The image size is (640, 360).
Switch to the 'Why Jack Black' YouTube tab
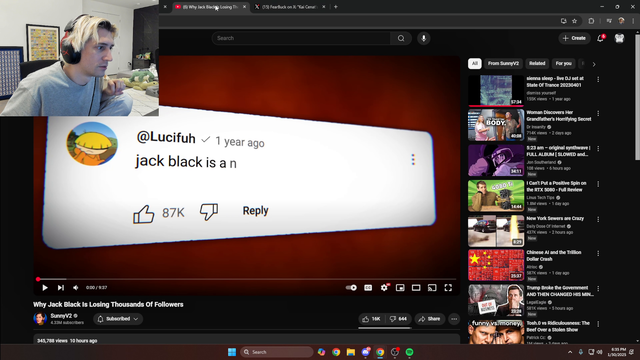click(211, 7)
